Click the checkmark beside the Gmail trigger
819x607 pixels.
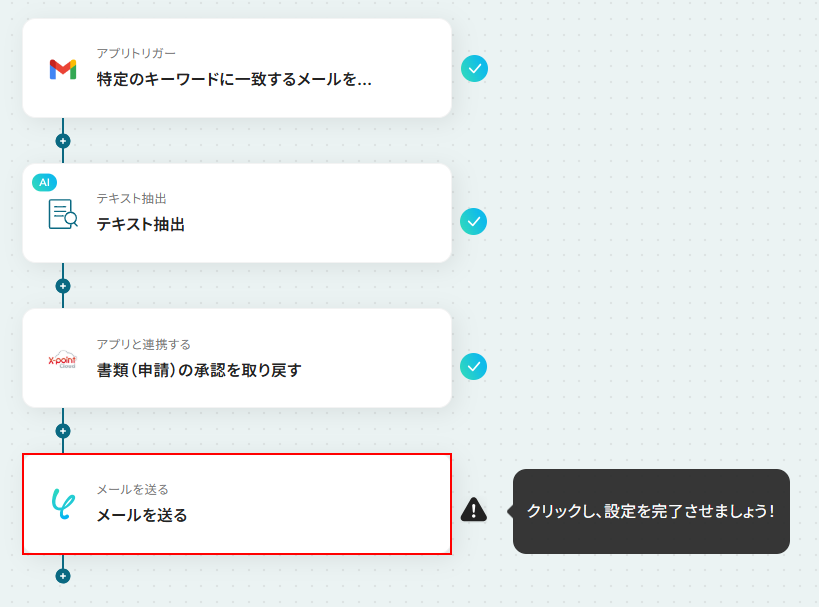474,68
